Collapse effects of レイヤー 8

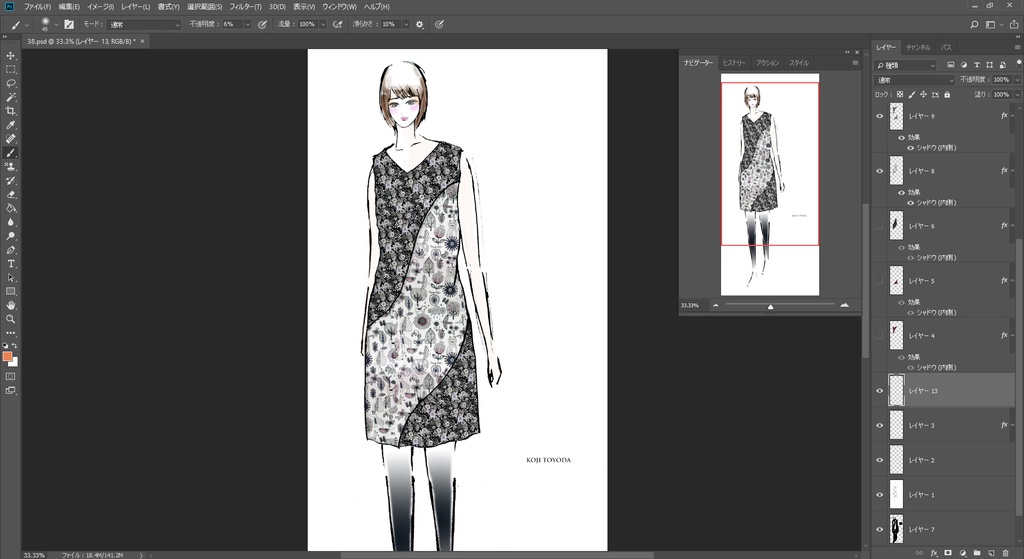[1014, 171]
